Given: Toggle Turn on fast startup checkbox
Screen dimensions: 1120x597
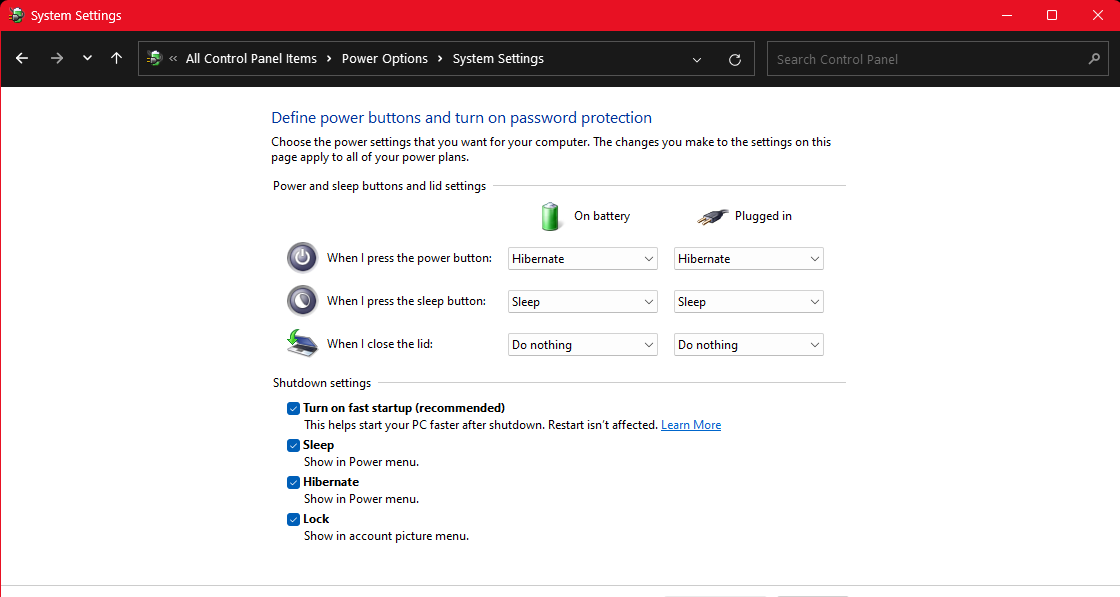Looking at the screenshot, I should pyautogui.click(x=293, y=408).
